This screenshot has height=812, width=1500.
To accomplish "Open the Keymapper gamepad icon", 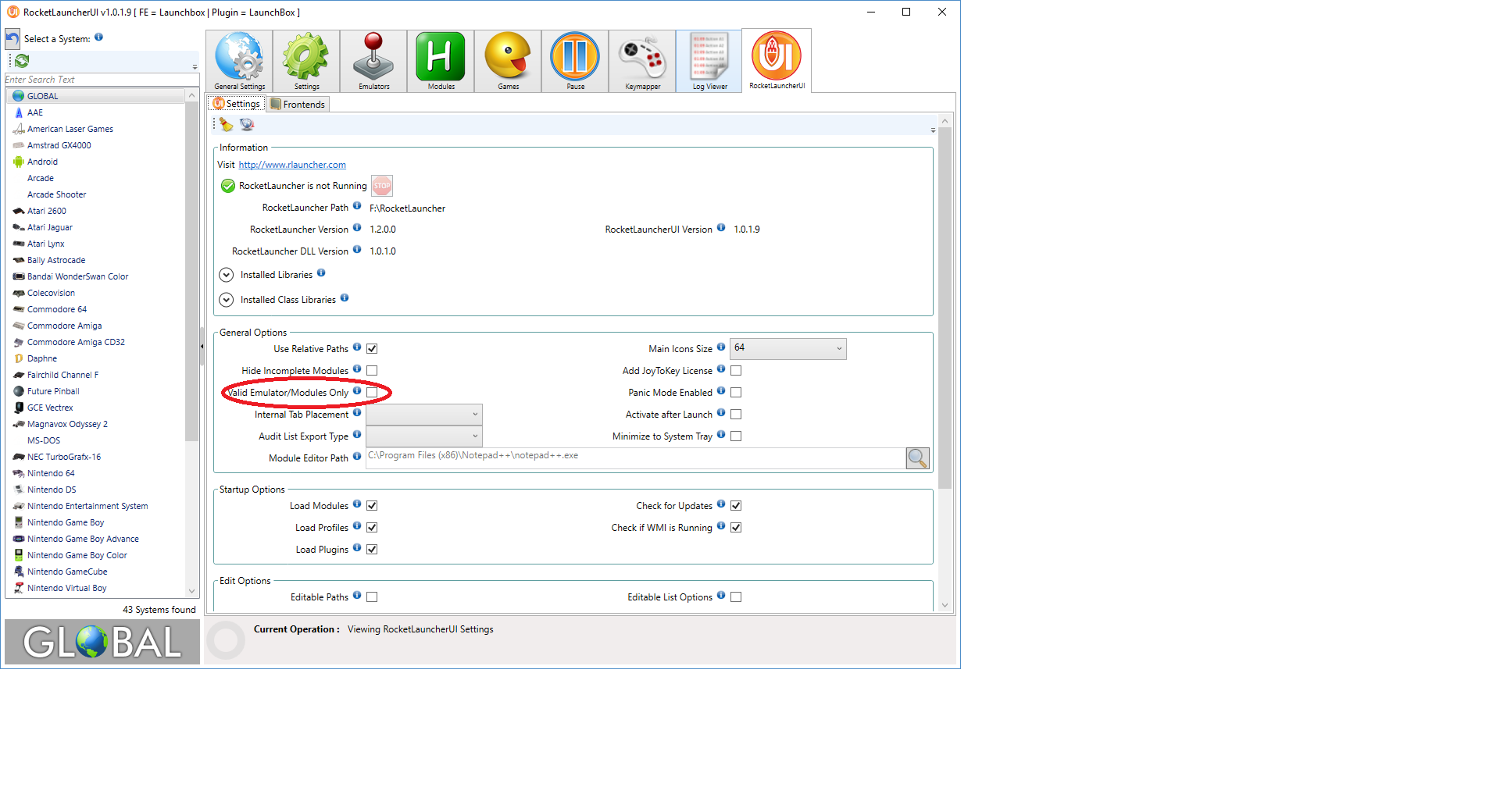I will (642, 61).
